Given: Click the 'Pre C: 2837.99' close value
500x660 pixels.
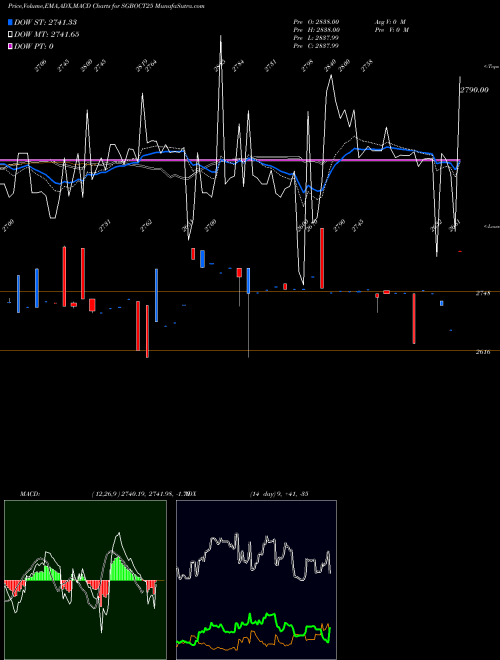Looking at the screenshot, I should tap(316, 46).
